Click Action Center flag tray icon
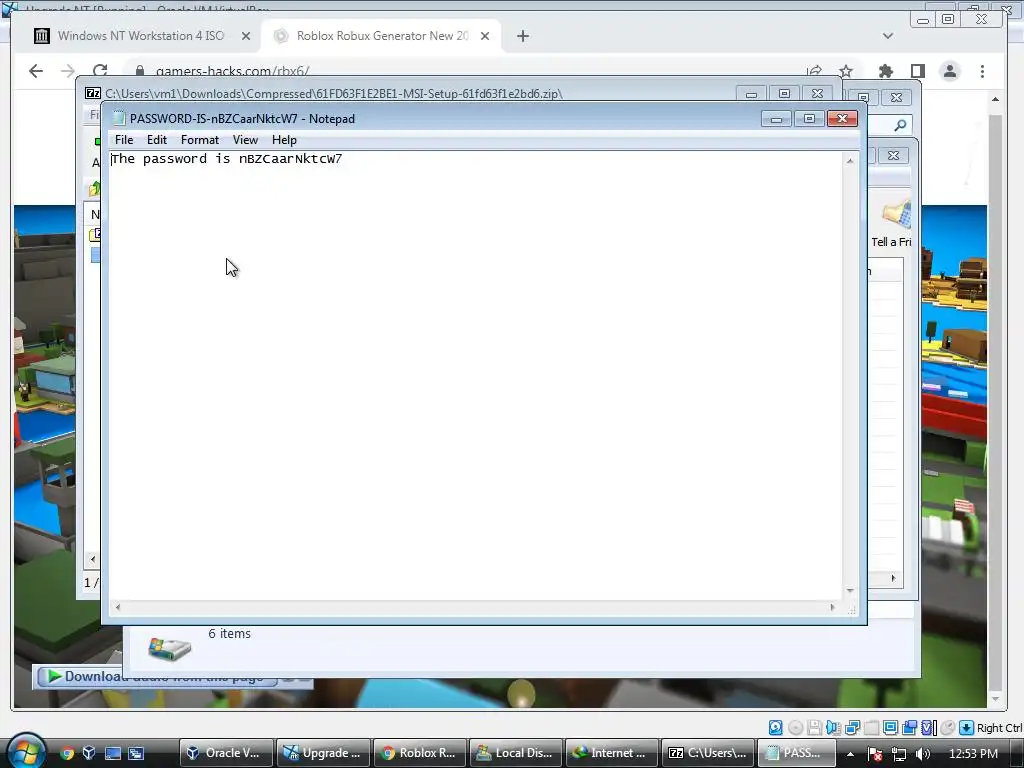This screenshot has width=1024, height=768. tap(875, 754)
